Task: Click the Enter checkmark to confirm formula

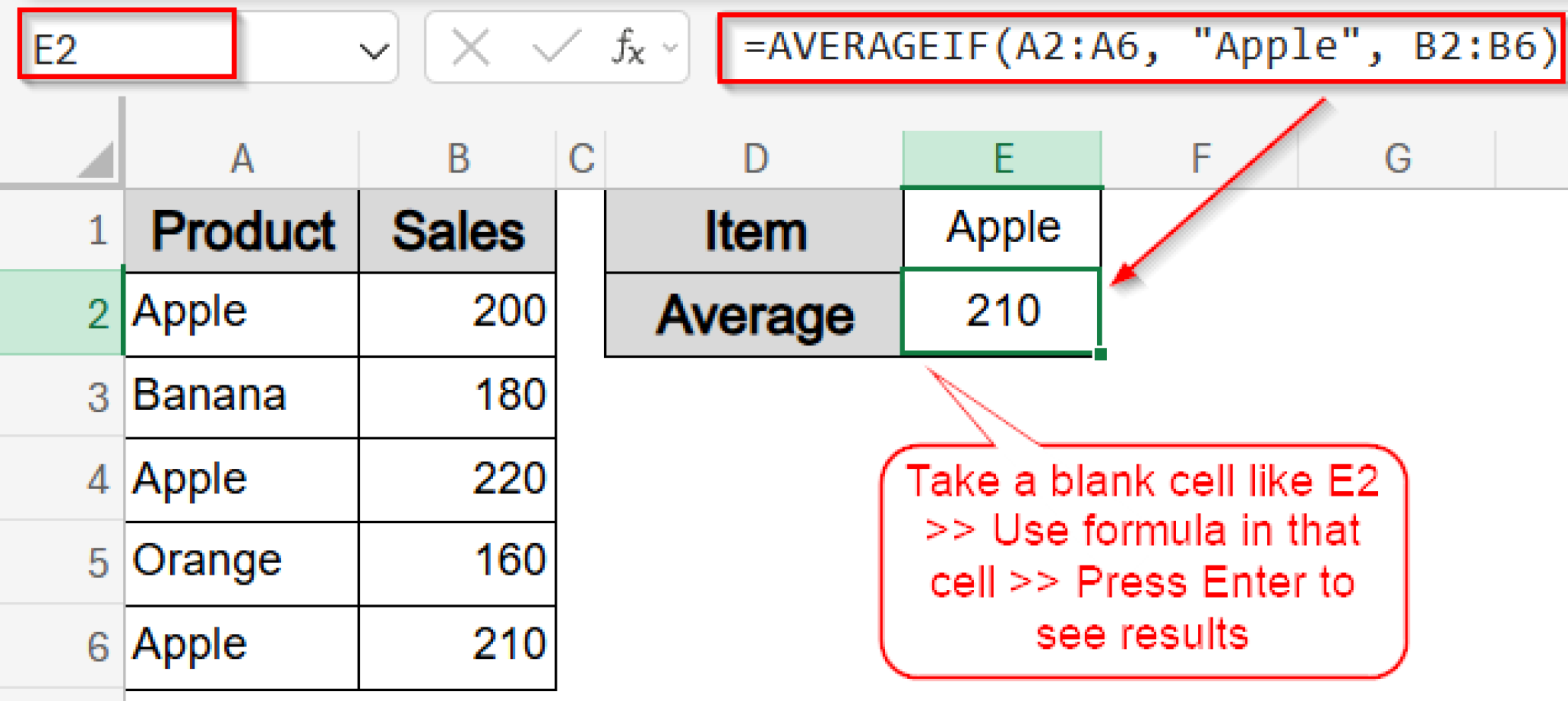Action: point(553,47)
